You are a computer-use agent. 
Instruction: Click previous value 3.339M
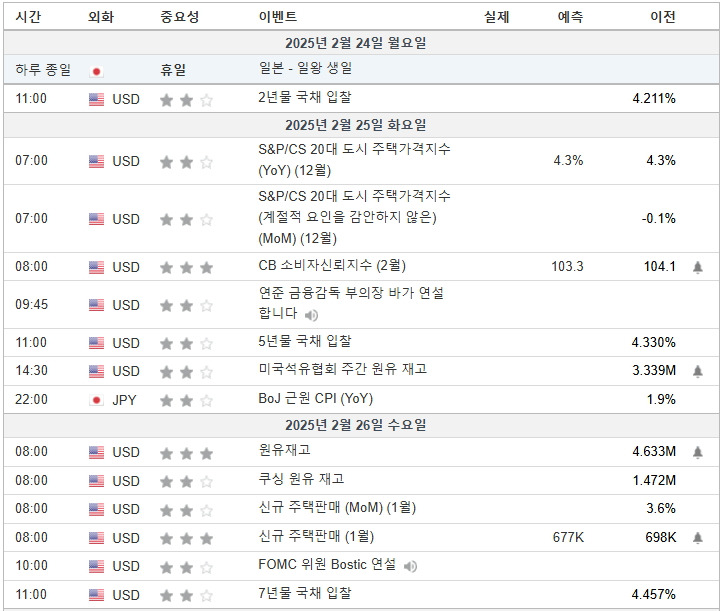(654, 370)
